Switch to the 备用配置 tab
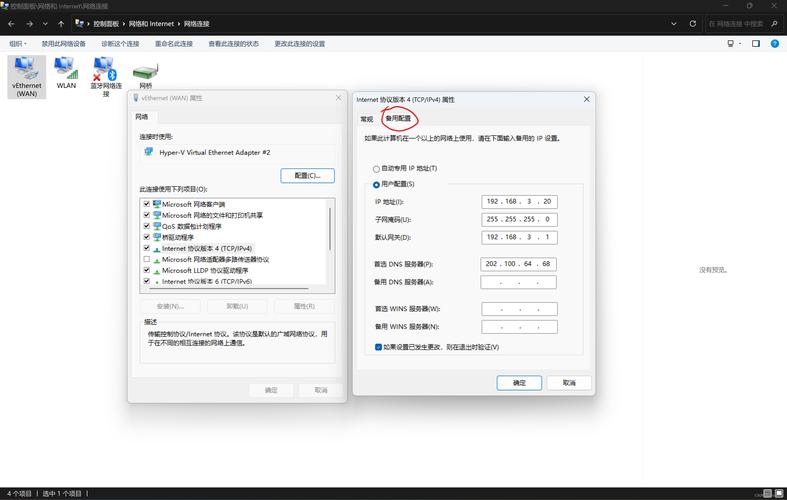Viewport: 787px width, 500px height. pyautogui.click(x=398, y=118)
